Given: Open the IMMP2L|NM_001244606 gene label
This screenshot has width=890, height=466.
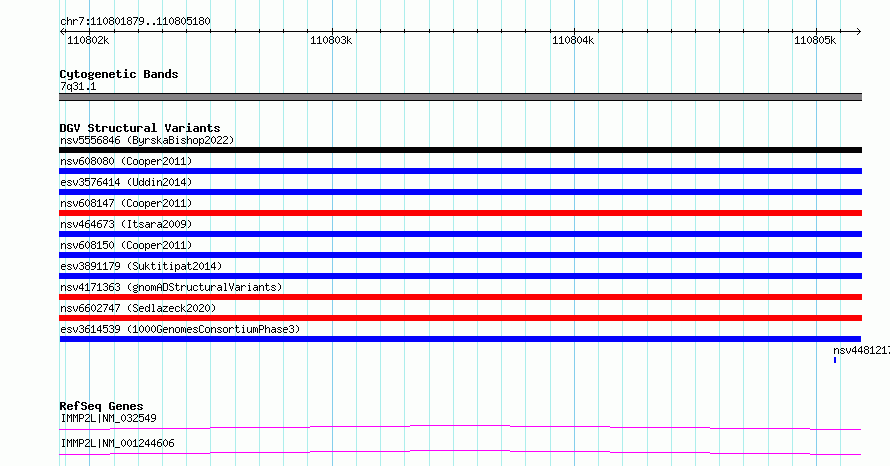Looking at the screenshot, I should pyautogui.click(x=117, y=443).
